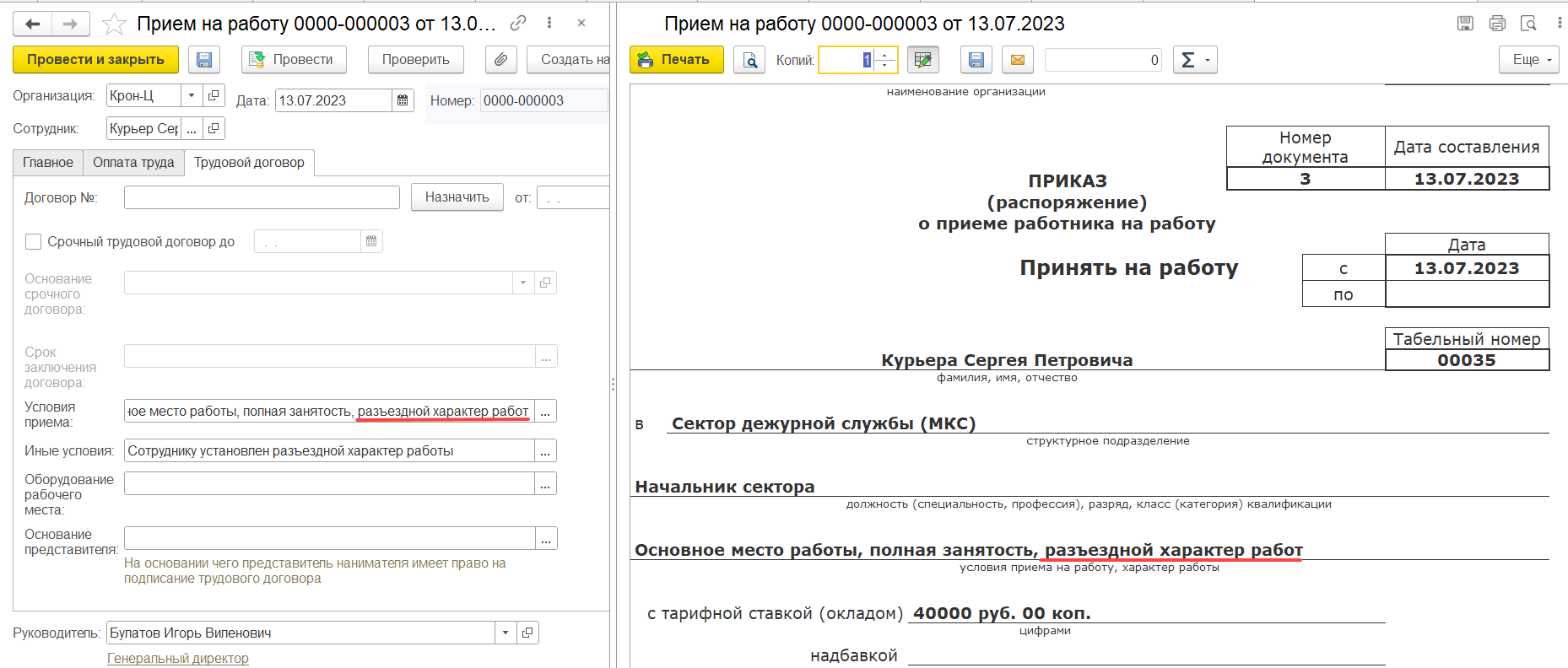Copy document link with the chain icon
Image resolution: width=1568 pixels, height=668 pixels.
coord(518,23)
